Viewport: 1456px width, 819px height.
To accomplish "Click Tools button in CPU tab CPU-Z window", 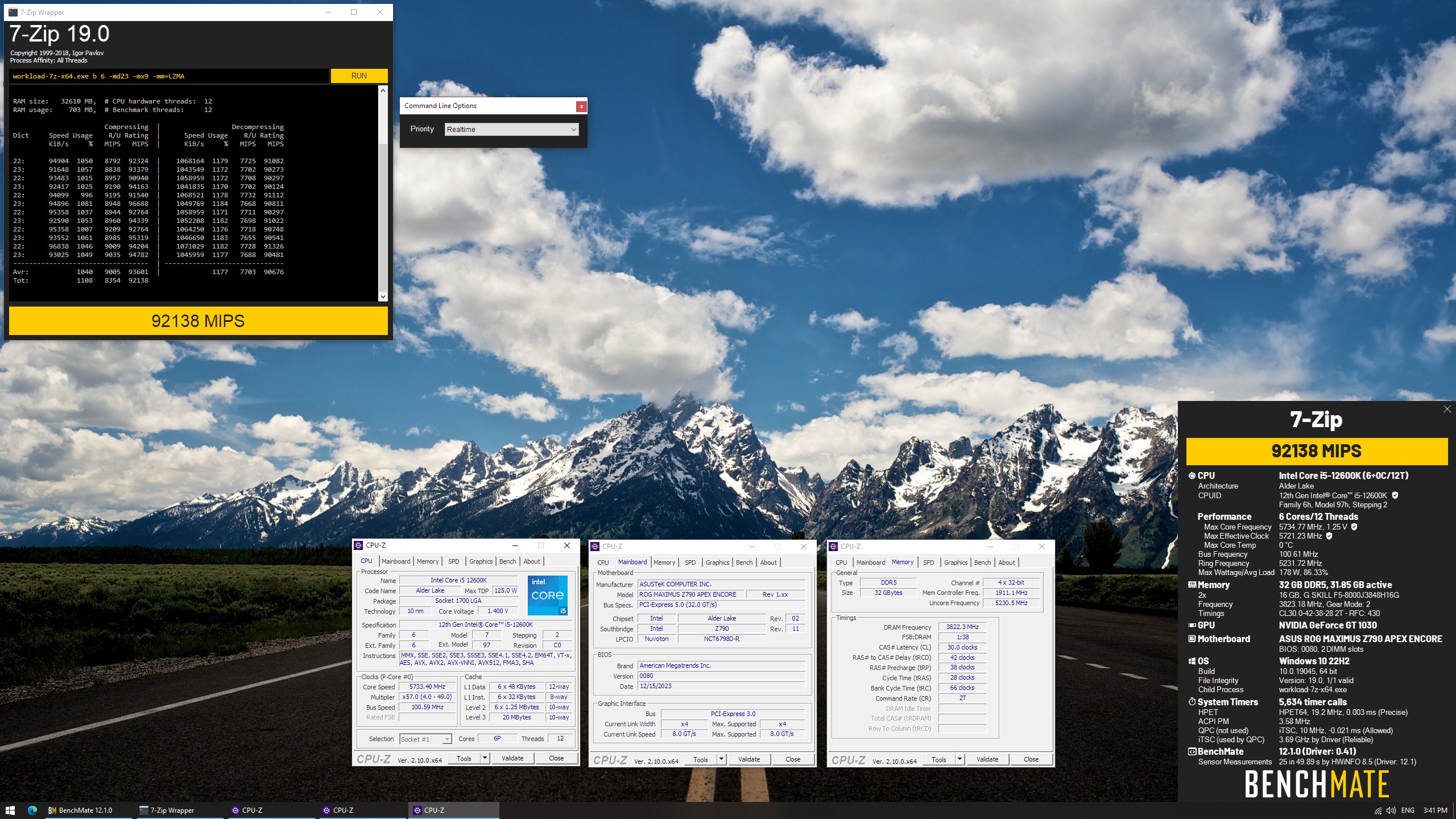I will tap(464, 758).
